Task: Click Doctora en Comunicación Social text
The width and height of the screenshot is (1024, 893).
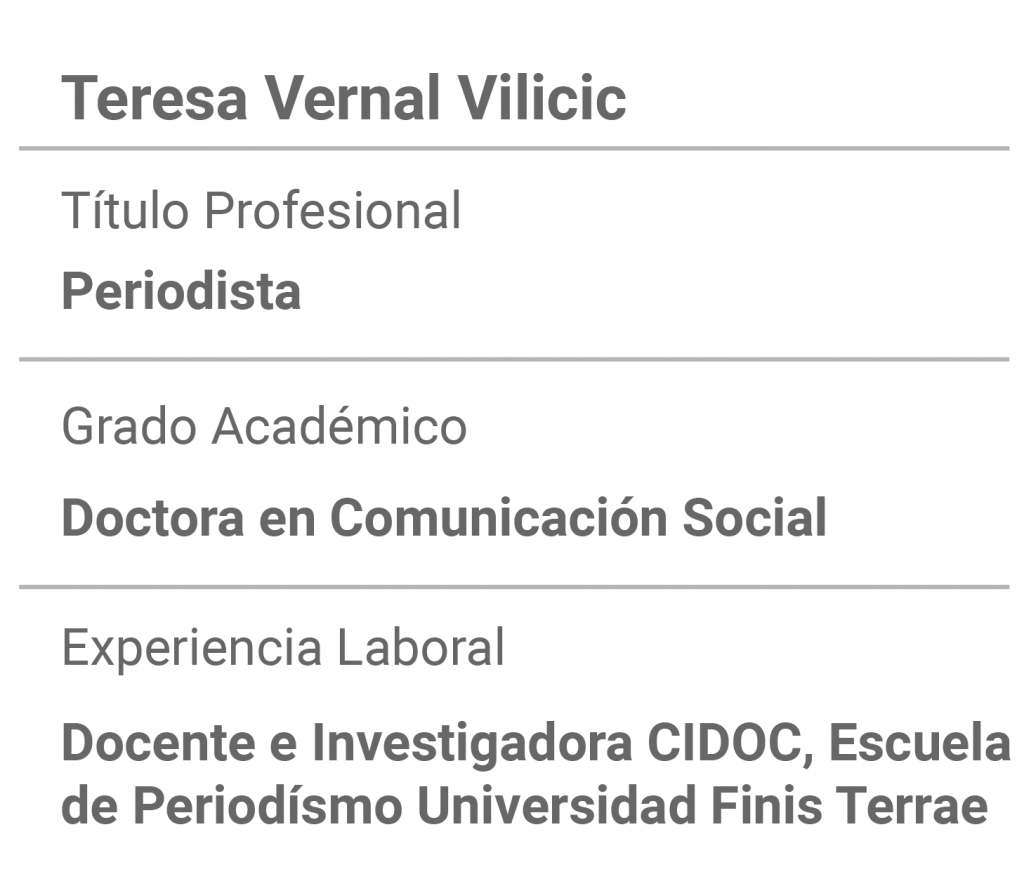Action: point(444,517)
